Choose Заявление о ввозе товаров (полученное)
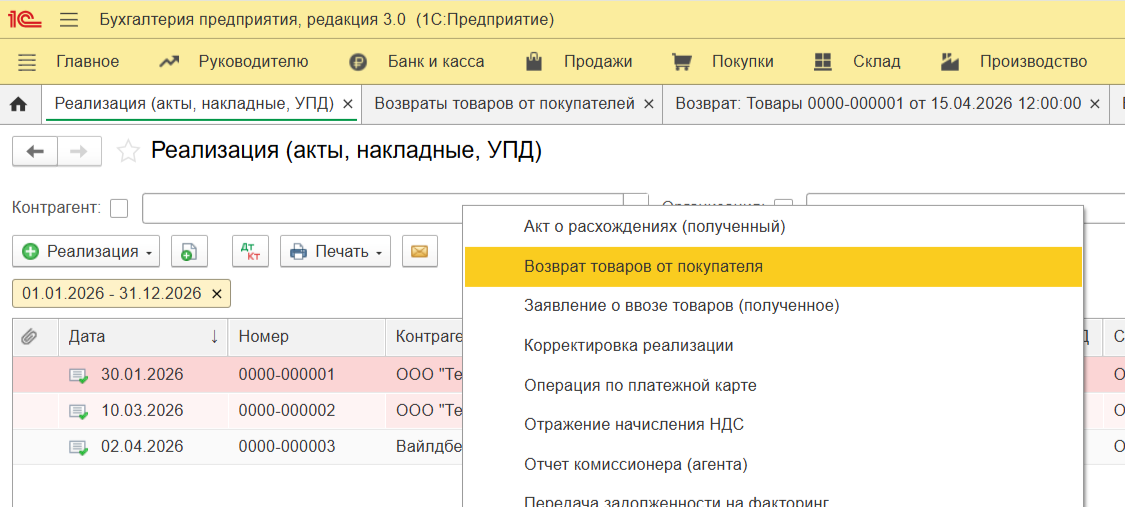Image resolution: width=1125 pixels, height=507 pixels. [x=773, y=306]
